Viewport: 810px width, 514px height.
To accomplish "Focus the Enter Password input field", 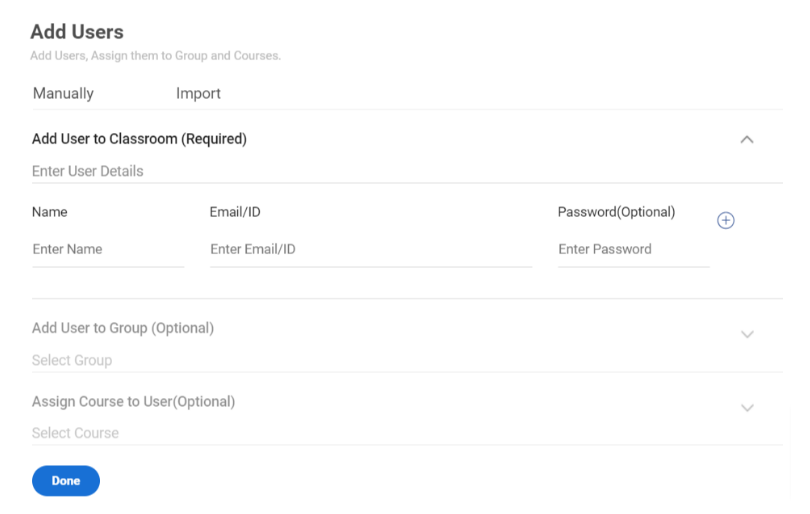I will (x=634, y=251).
